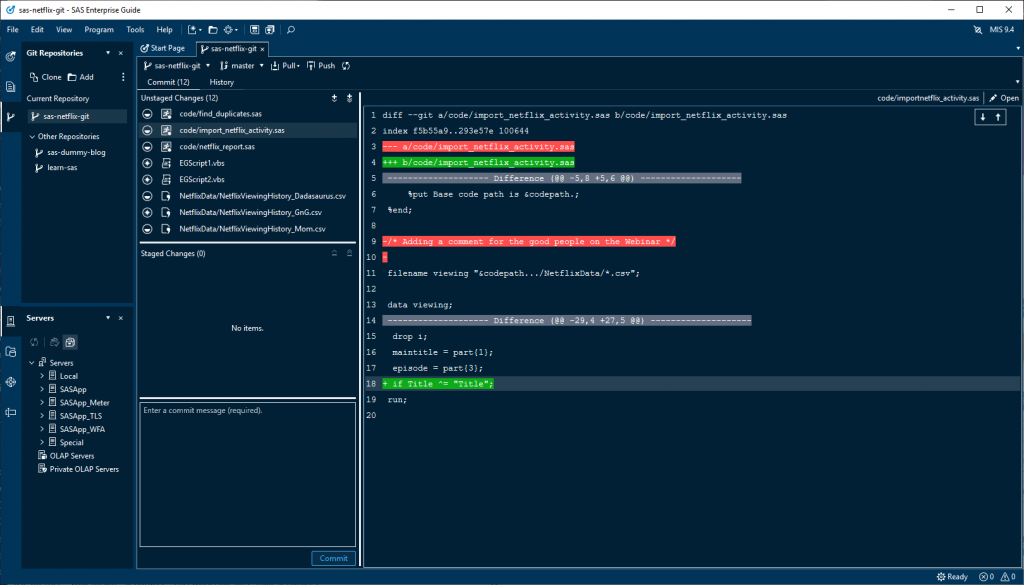Collapse the Servers tree root
Image resolution: width=1024 pixels, height=585 pixels.
pyautogui.click(x=32, y=363)
